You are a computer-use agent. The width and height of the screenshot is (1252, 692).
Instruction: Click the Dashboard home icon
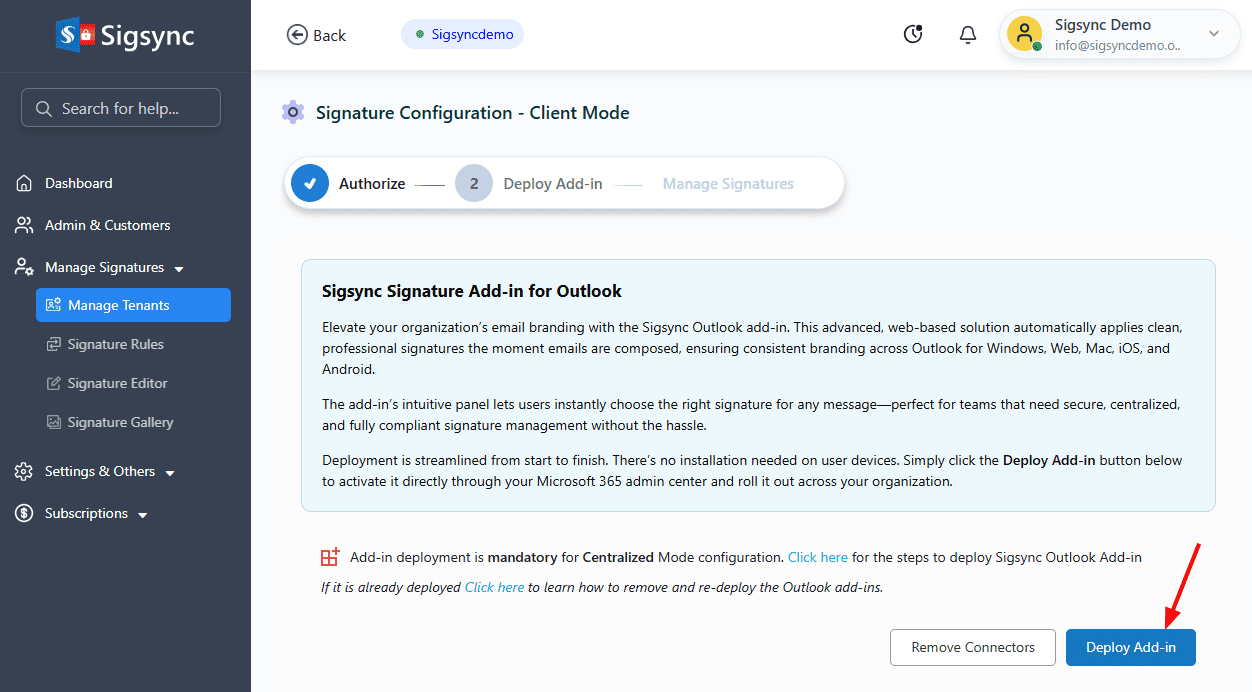pos(24,184)
